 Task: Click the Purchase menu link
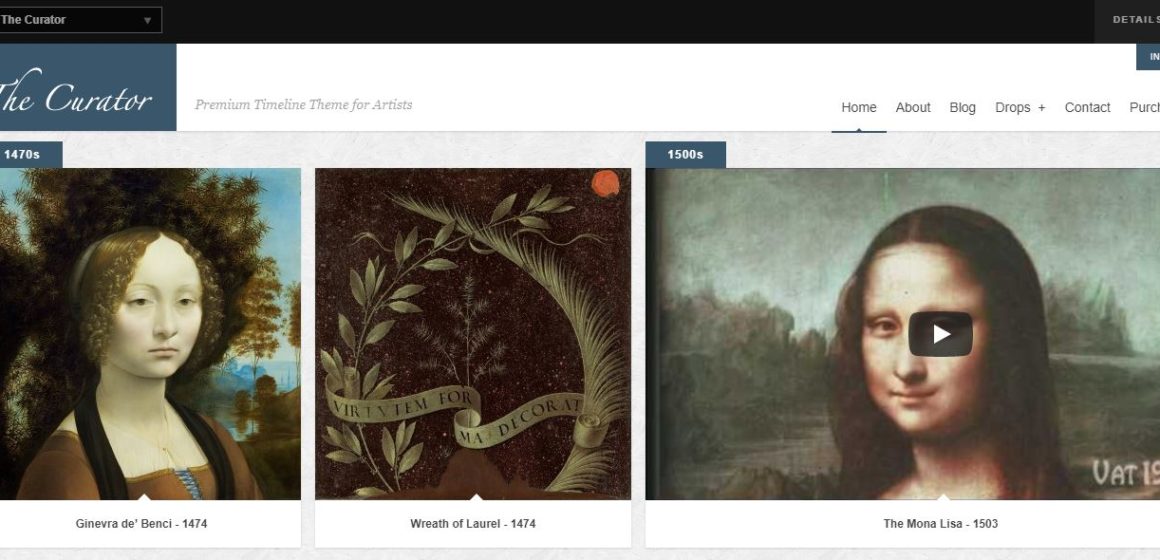click(x=1144, y=107)
